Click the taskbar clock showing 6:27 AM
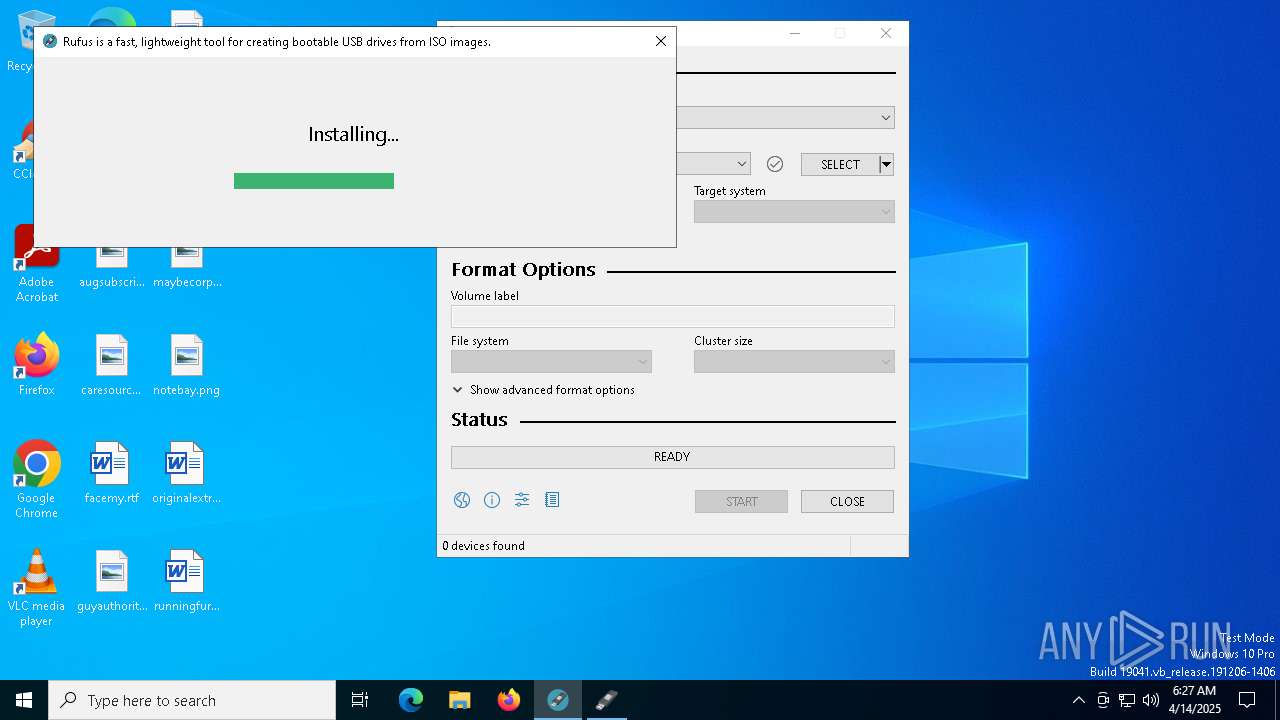The height and width of the screenshot is (720, 1280). (1194, 700)
